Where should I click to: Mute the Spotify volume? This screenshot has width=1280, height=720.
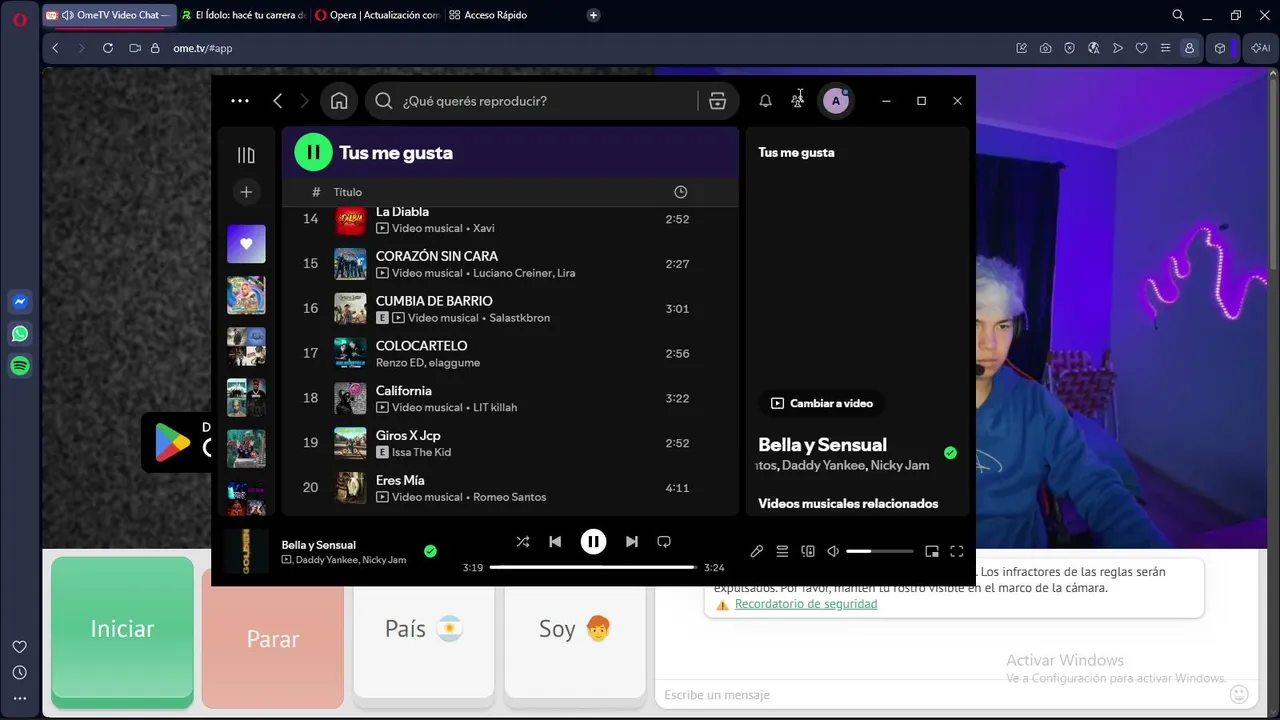[833, 551]
